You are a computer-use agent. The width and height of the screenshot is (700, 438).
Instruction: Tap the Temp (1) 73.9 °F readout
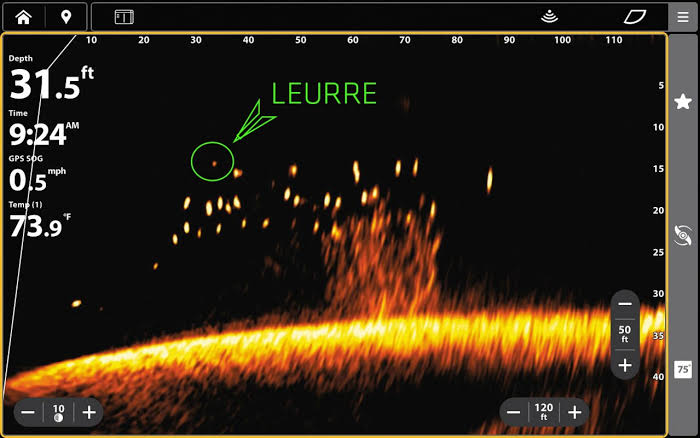point(40,220)
